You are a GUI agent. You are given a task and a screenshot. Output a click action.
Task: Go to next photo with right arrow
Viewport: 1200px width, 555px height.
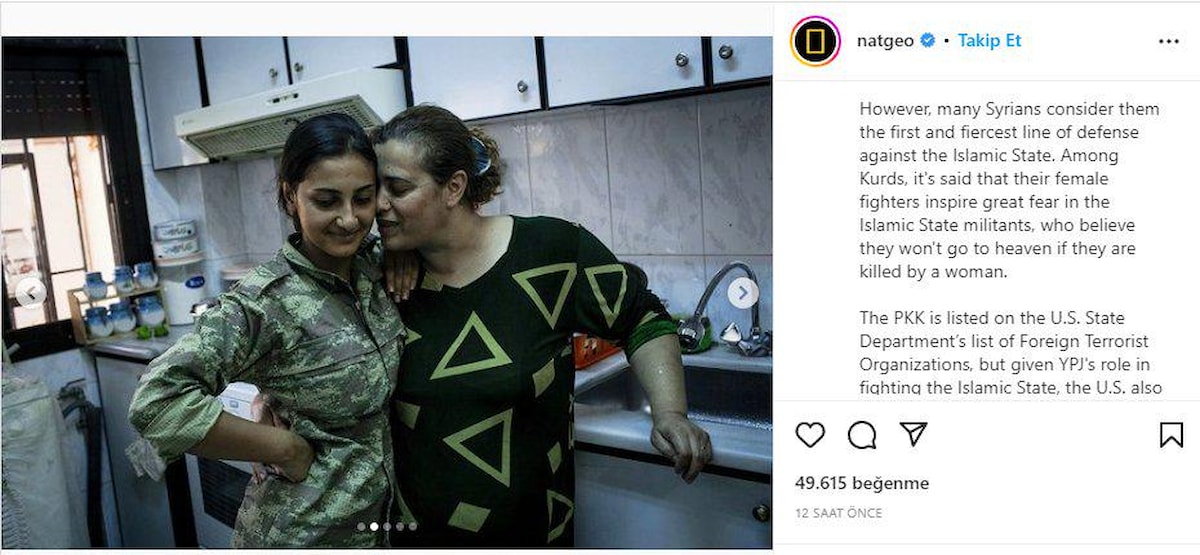tap(742, 293)
